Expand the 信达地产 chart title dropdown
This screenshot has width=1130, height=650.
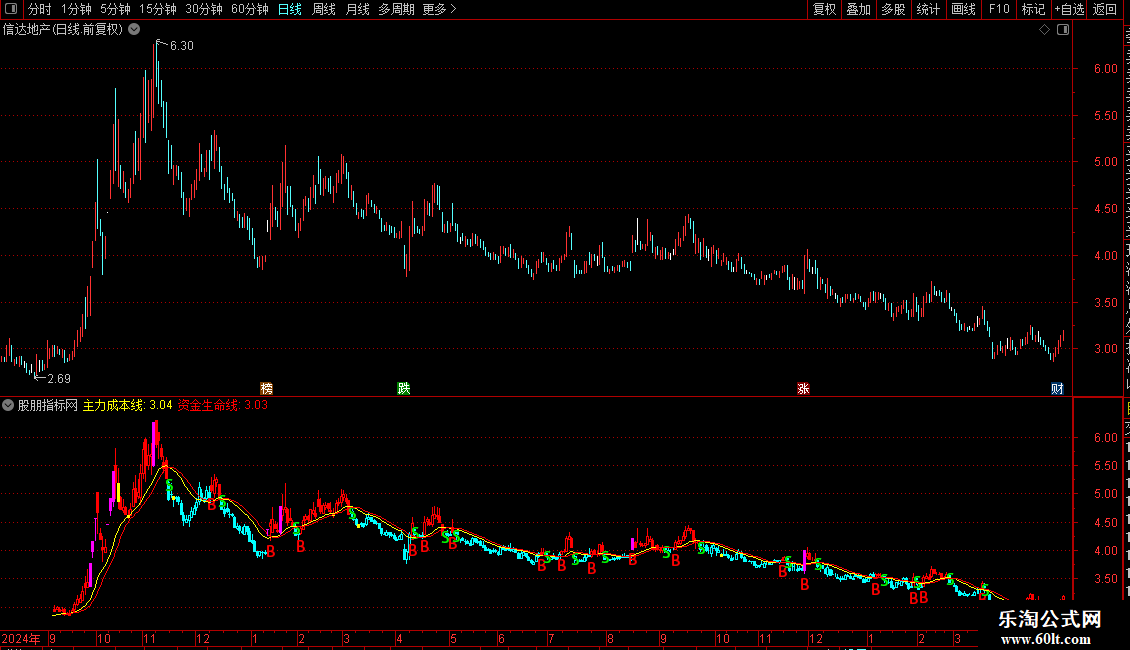click(x=134, y=30)
